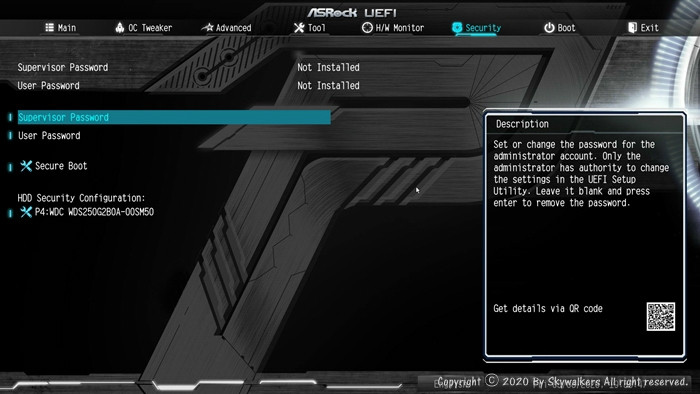Open P4:WDC WDS250G2B0A-00SM50 drive settings
Image resolution: width=700 pixels, height=394 pixels.
click(94, 212)
